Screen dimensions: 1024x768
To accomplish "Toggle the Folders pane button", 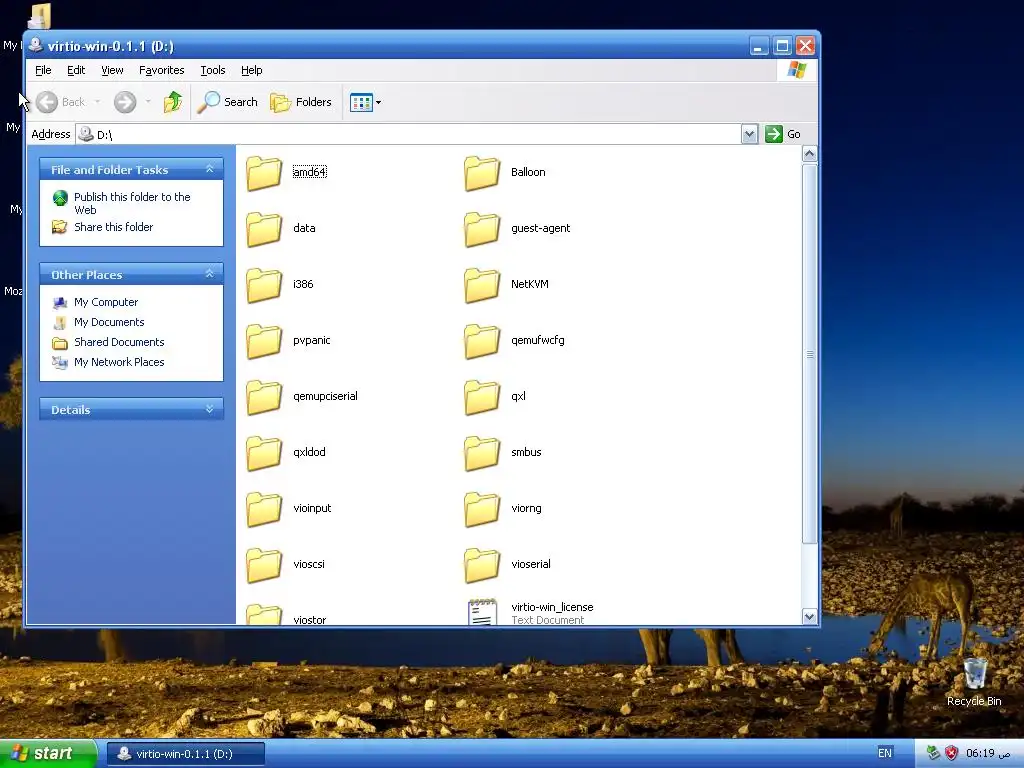I will [x=301, y=102].
